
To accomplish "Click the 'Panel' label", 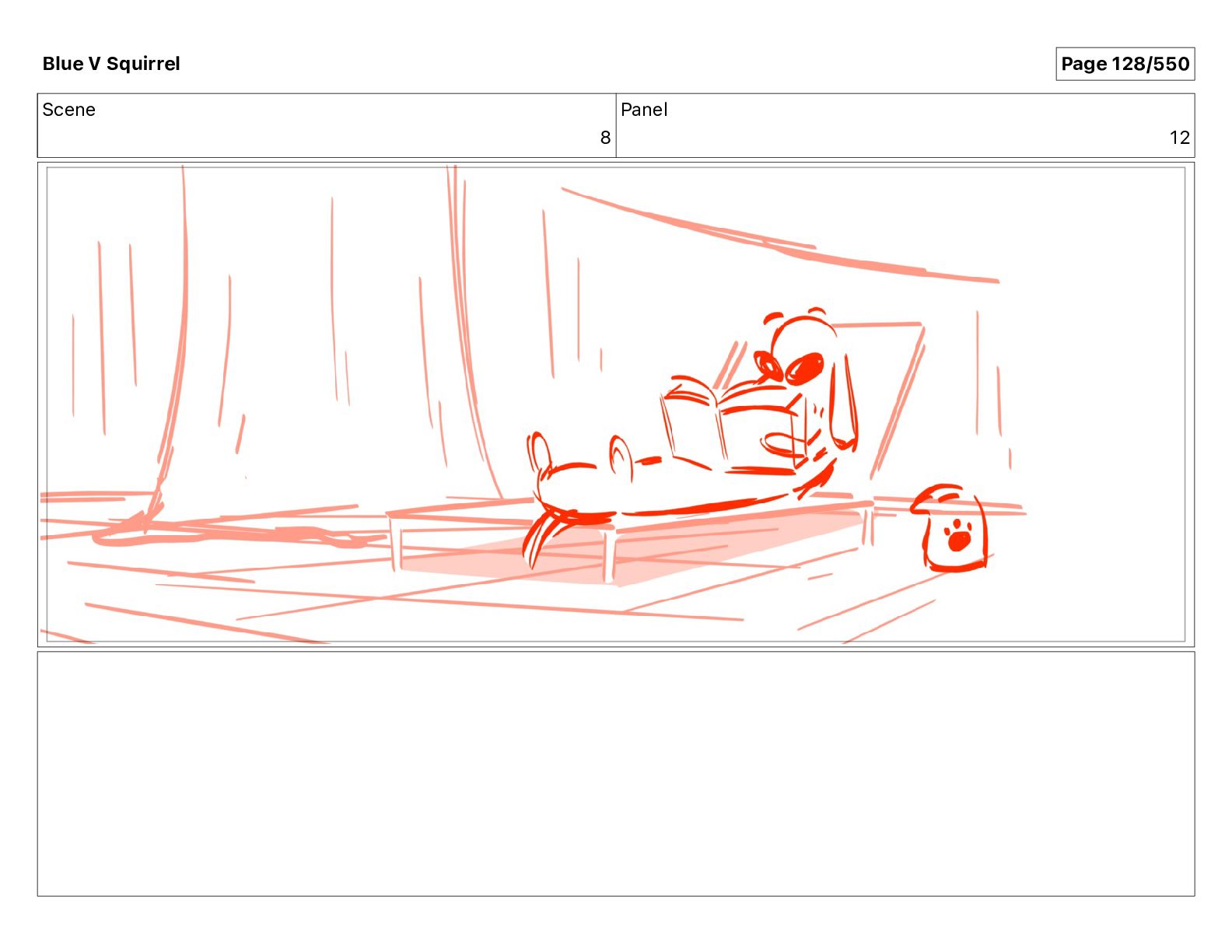I will point(644,110).
